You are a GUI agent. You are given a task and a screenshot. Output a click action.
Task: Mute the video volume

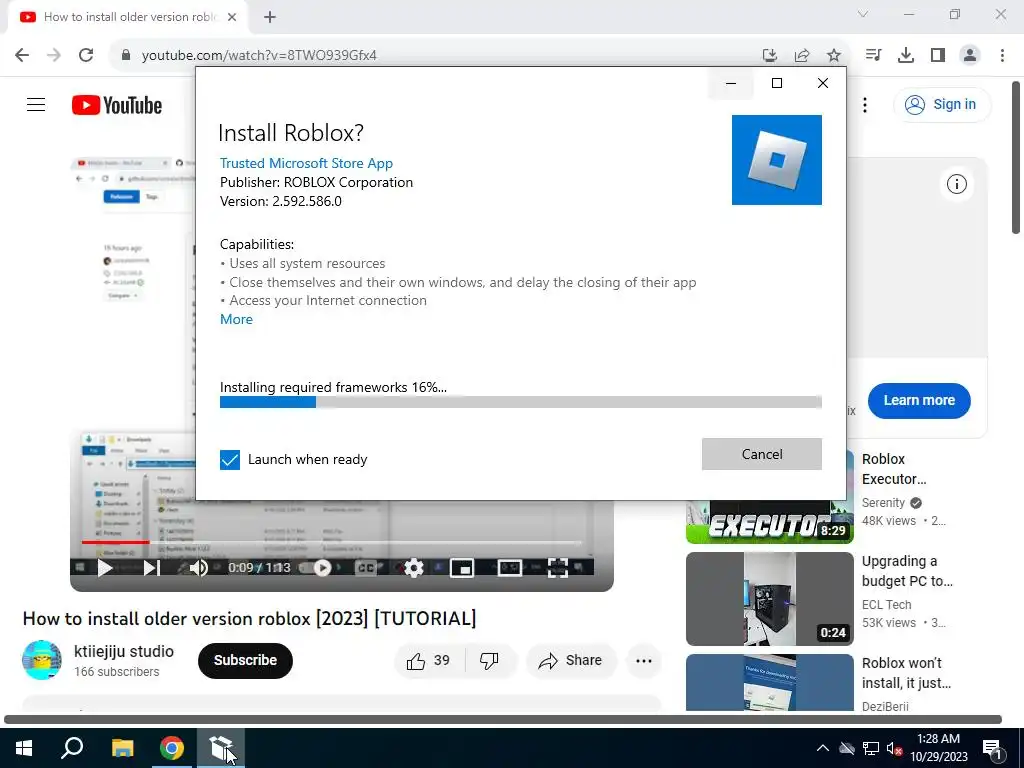point(199,568)
